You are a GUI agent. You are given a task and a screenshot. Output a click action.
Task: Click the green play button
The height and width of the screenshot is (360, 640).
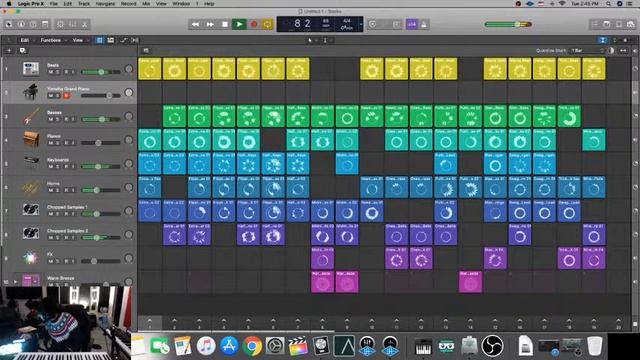coord(240,24)
